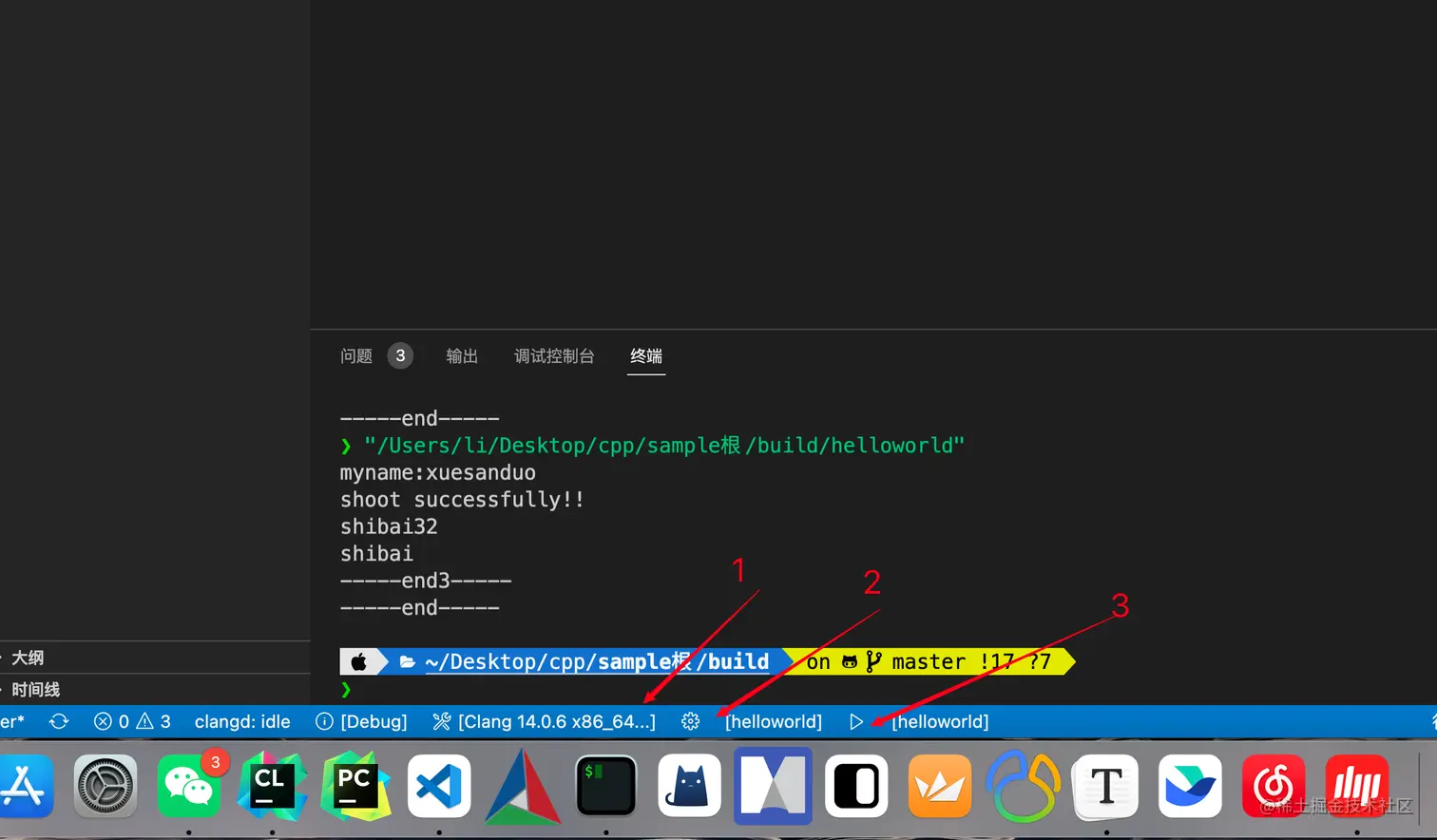Click the launch play icon in status bar
The height and width of the screenshot is (840, 1437).
[856, 721]
